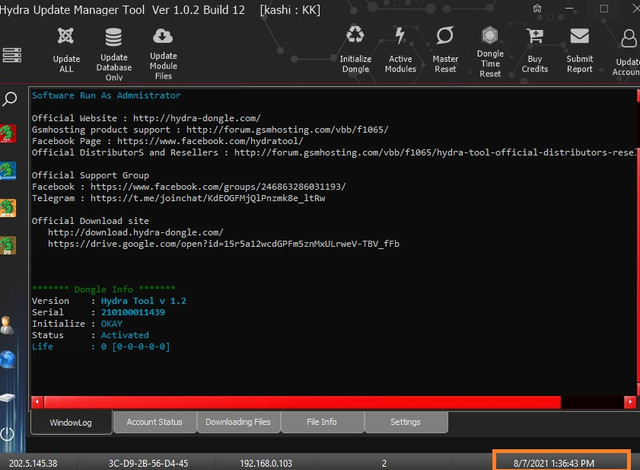Toggle the hamburger menu icon

tap(12, 55)
